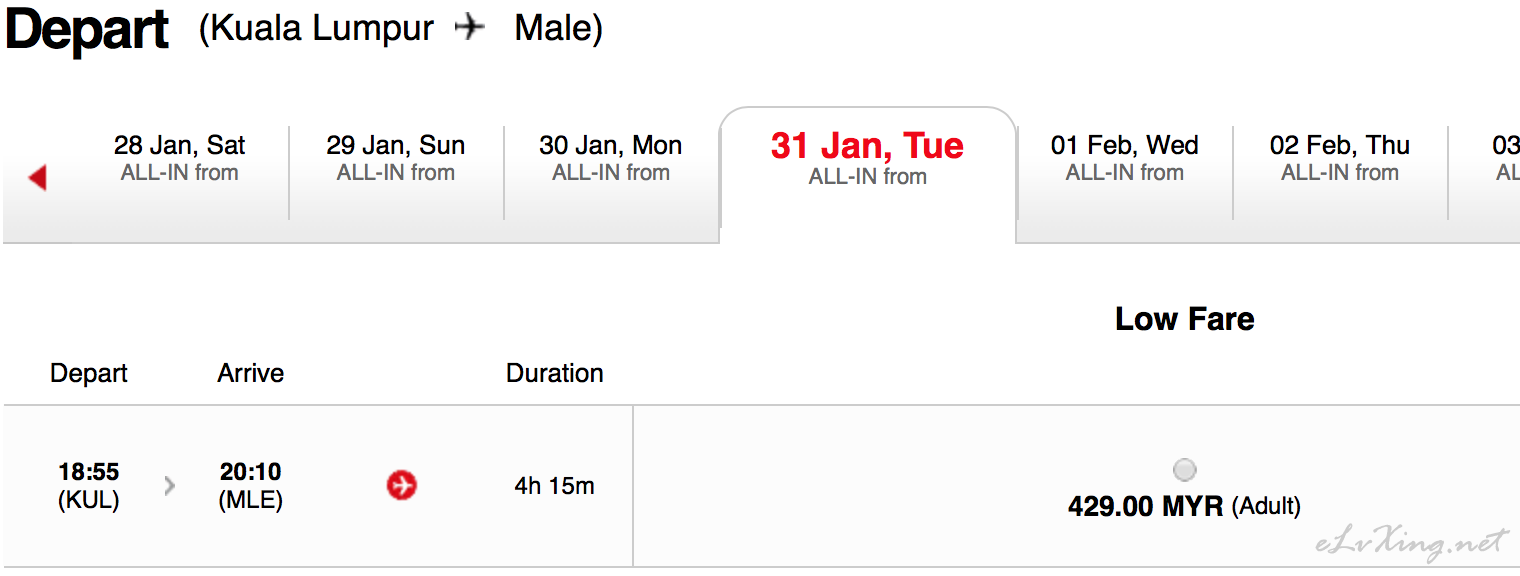The width and height of the screenshot is (1520, 576).
Task: Click the 18:55 (KUL) departure time
Action: pos(89,486)
